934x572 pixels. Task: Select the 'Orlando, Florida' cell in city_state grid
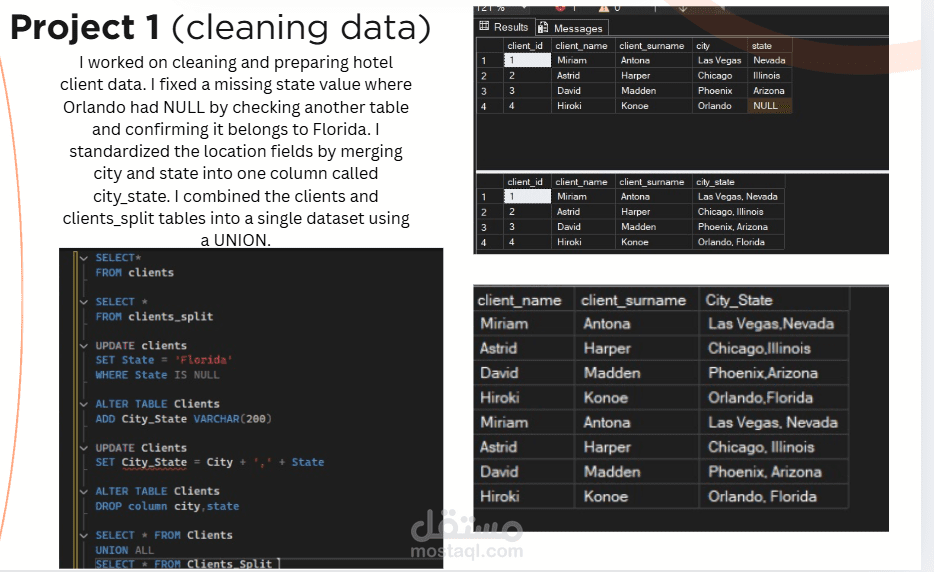(x=738, y=242)
